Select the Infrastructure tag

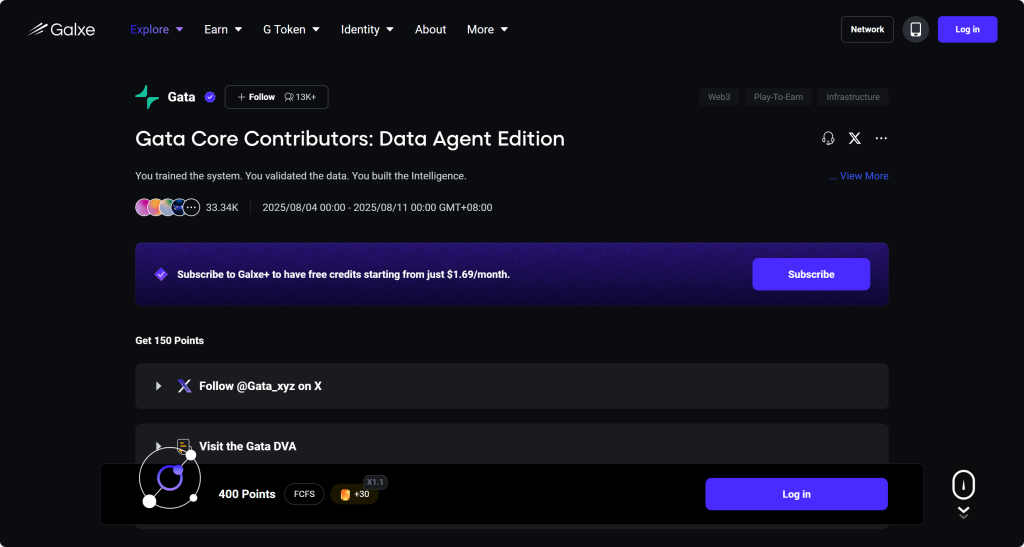[853, 97]
